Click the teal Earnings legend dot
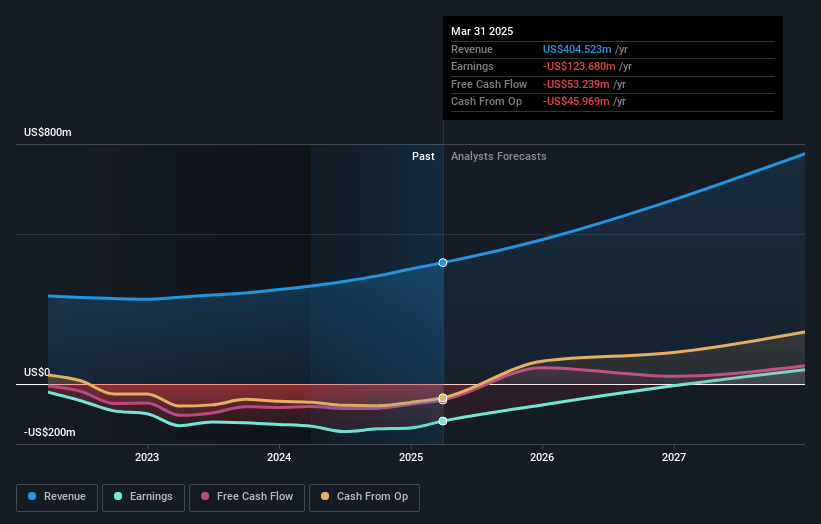The height and width of the screenshot is (524, 821). 118,496
